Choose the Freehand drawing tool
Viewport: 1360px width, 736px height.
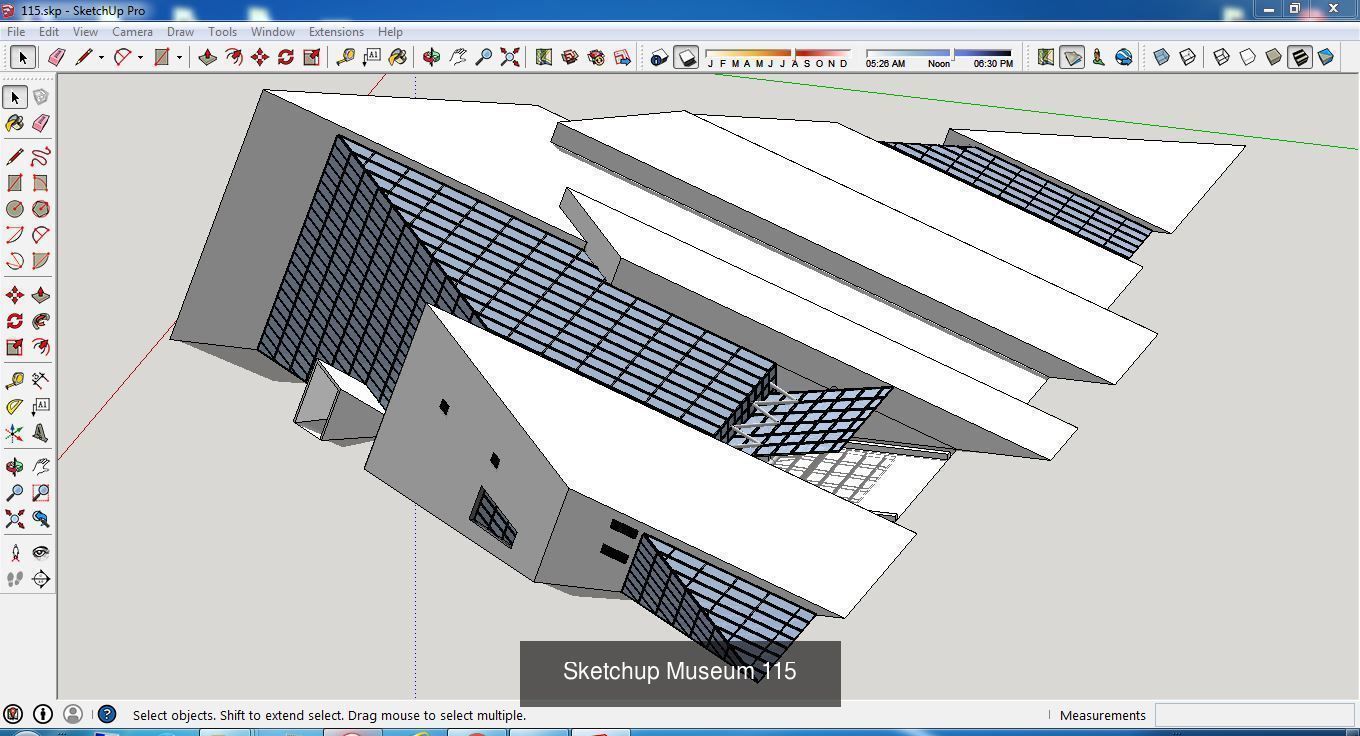pos(41,157)
